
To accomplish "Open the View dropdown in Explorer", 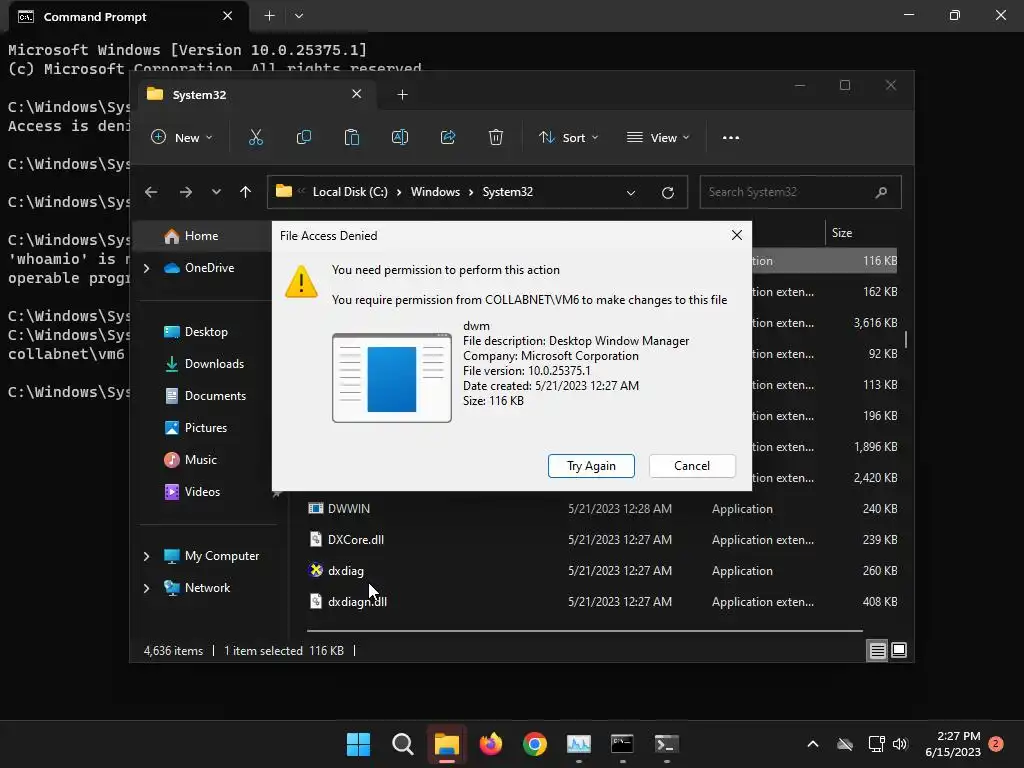I will [x=658, y=138].
